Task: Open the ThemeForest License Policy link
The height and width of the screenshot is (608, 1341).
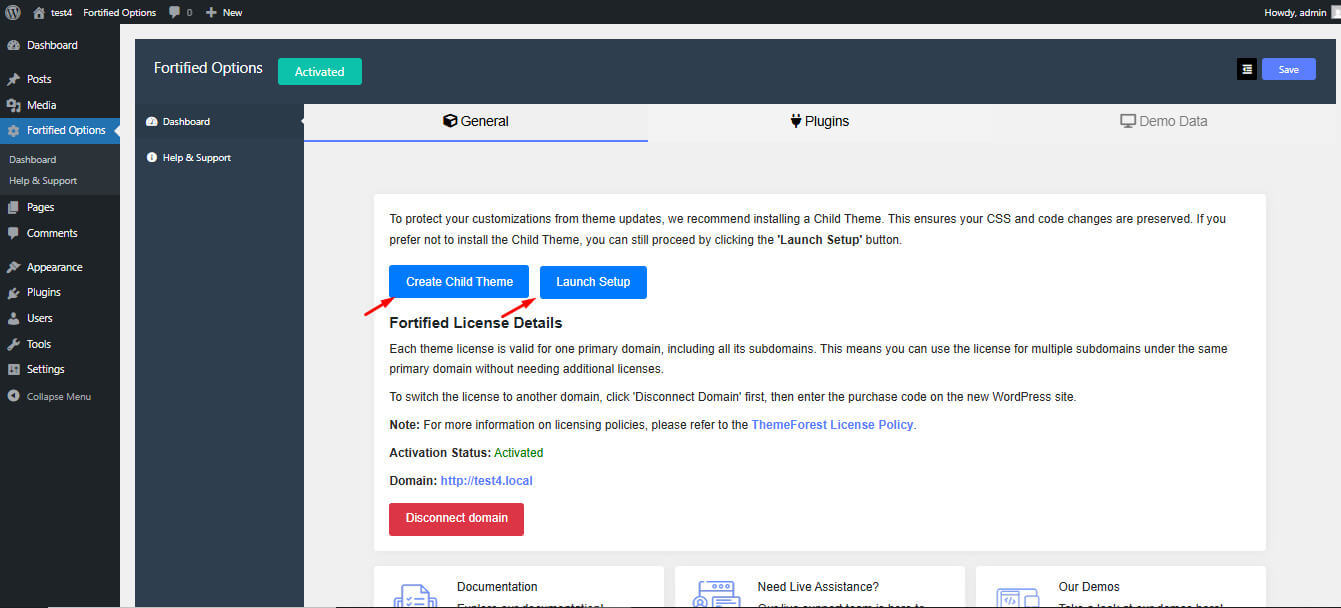Action: [832, 425]
